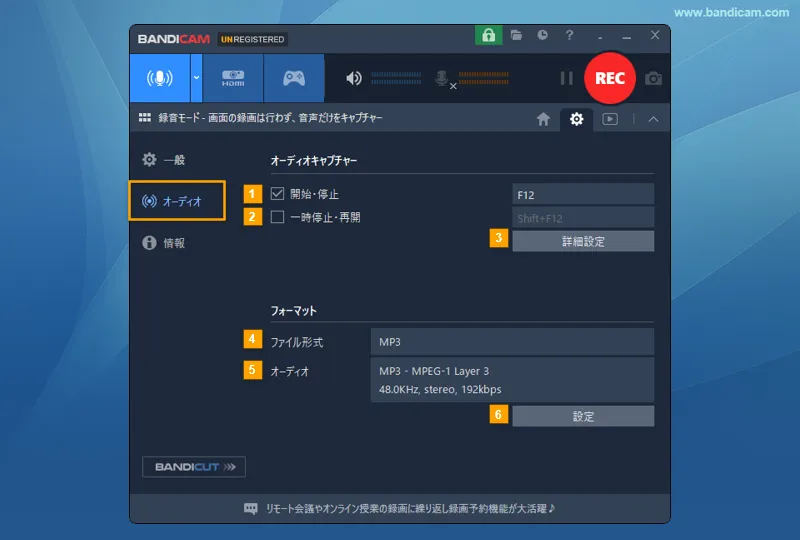Open 詳細設定 button
Viewport: 800px width, 540px height.
pyautogui.click(x=583, y=241)
